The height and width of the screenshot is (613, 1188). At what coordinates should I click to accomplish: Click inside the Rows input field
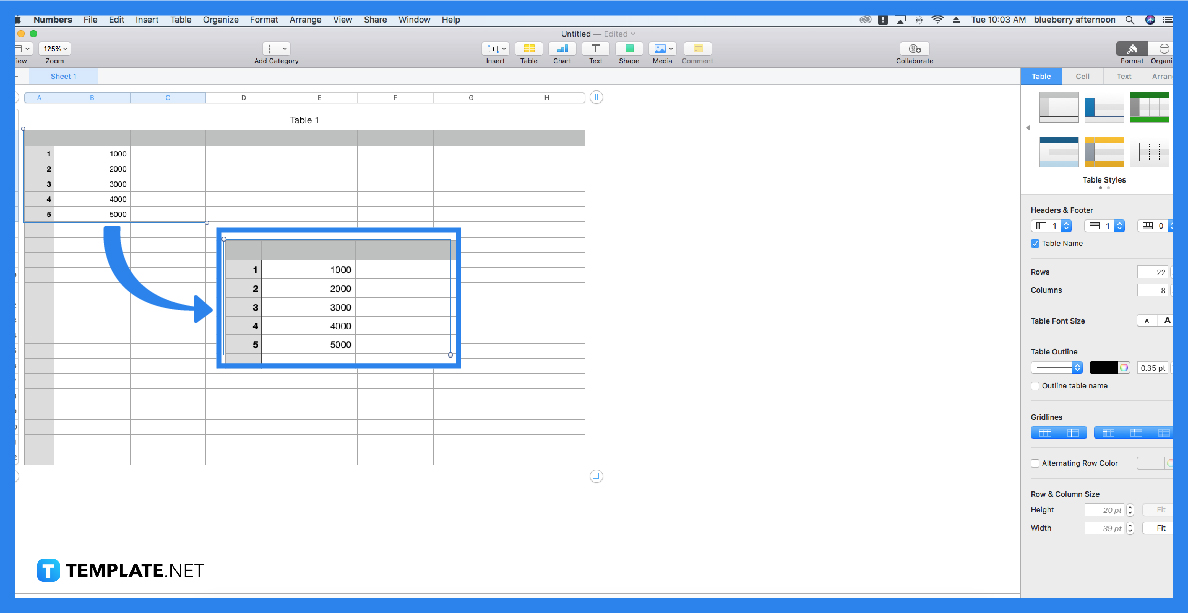click(x=1150, y=271)
